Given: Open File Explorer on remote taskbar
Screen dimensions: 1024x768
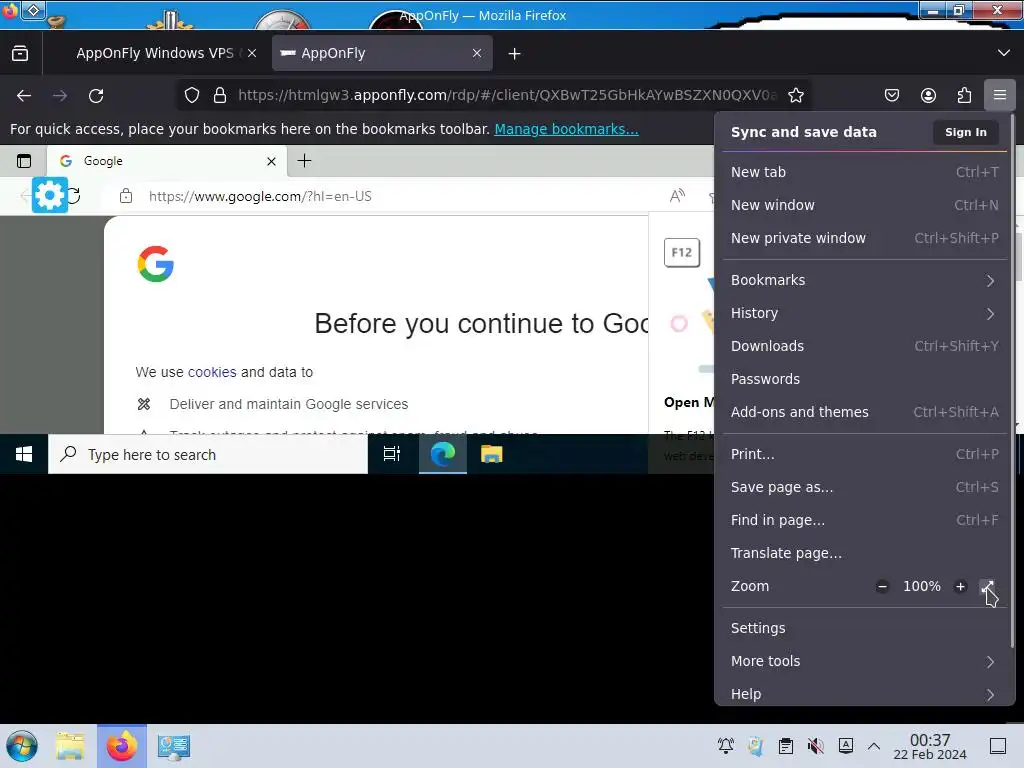Looking at the screenshot, I should [x=492, y=454].
